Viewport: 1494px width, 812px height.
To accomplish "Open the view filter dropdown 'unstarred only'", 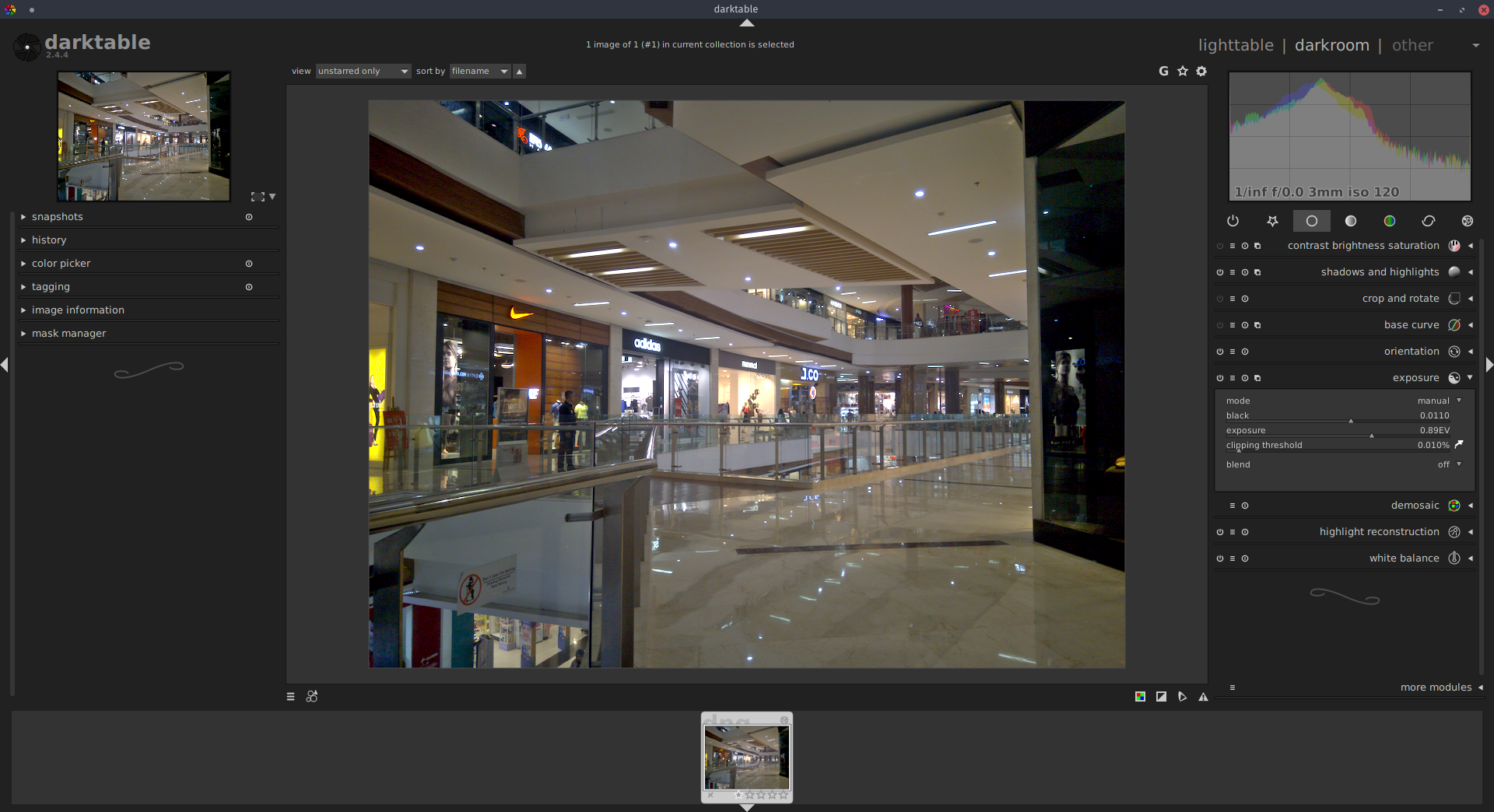I will 363,72.
